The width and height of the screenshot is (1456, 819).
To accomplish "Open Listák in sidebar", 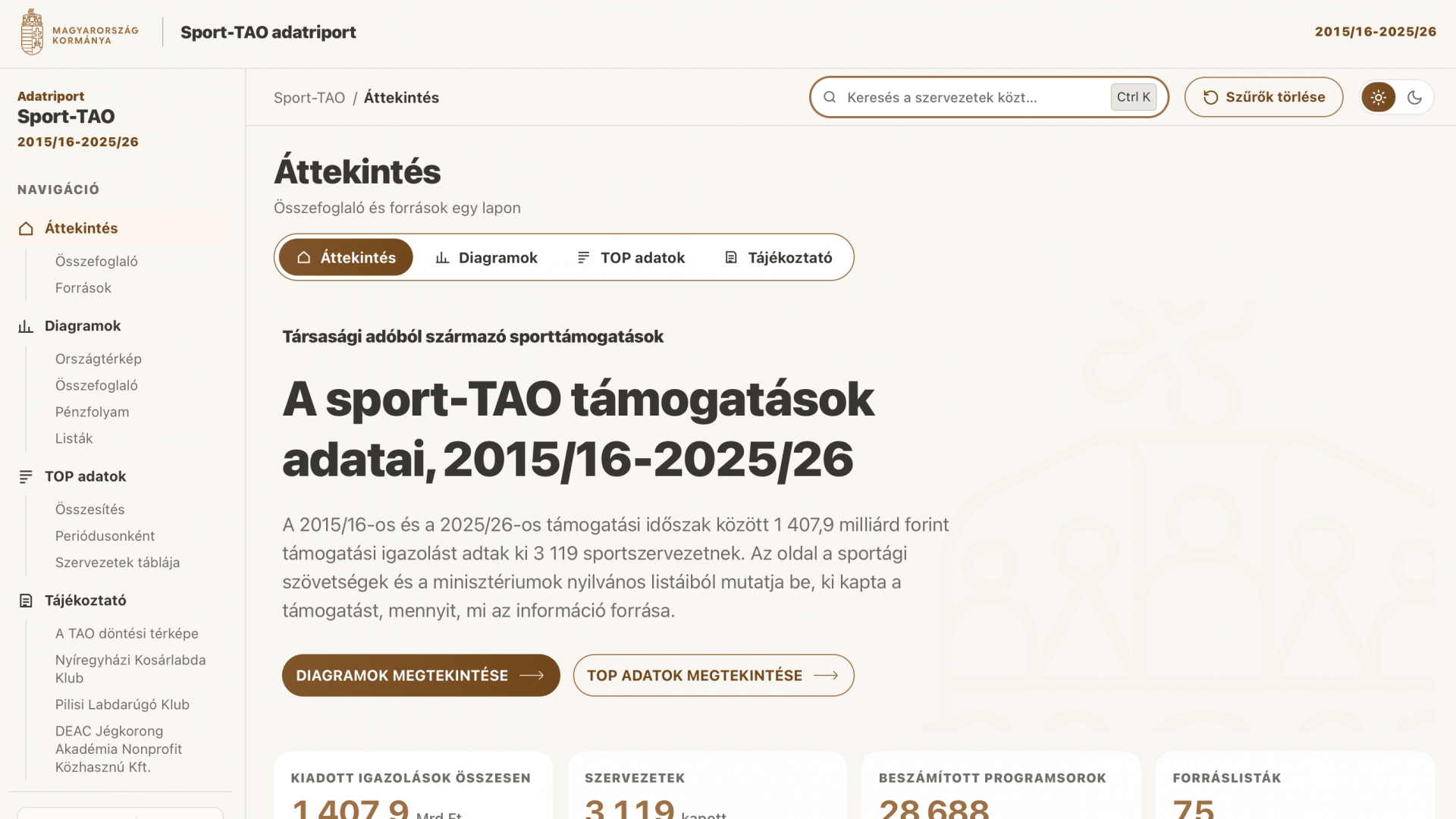I will tap(74, 438).
